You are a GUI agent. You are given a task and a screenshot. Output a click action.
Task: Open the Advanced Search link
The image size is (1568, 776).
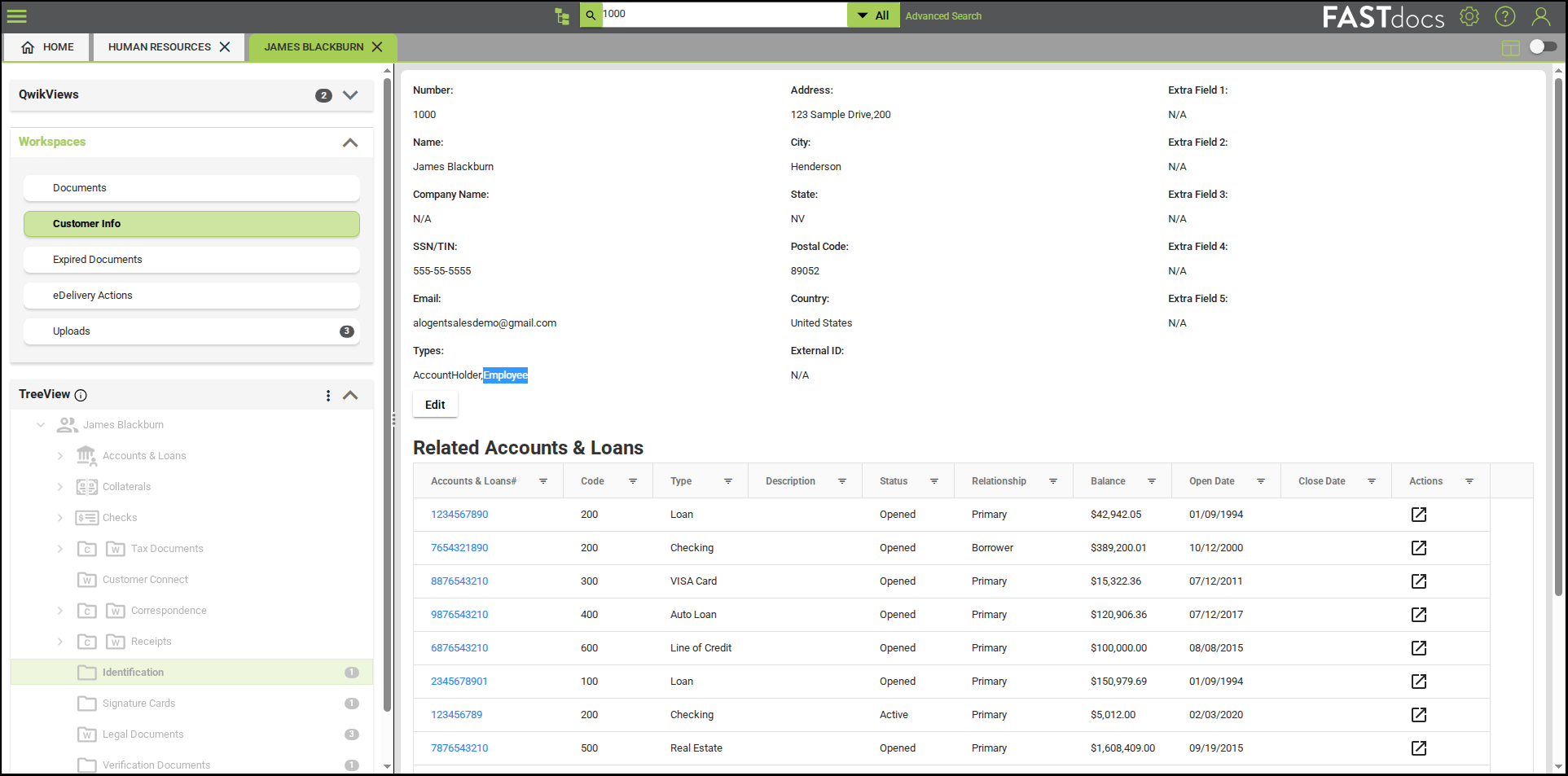tap(943, 16)
